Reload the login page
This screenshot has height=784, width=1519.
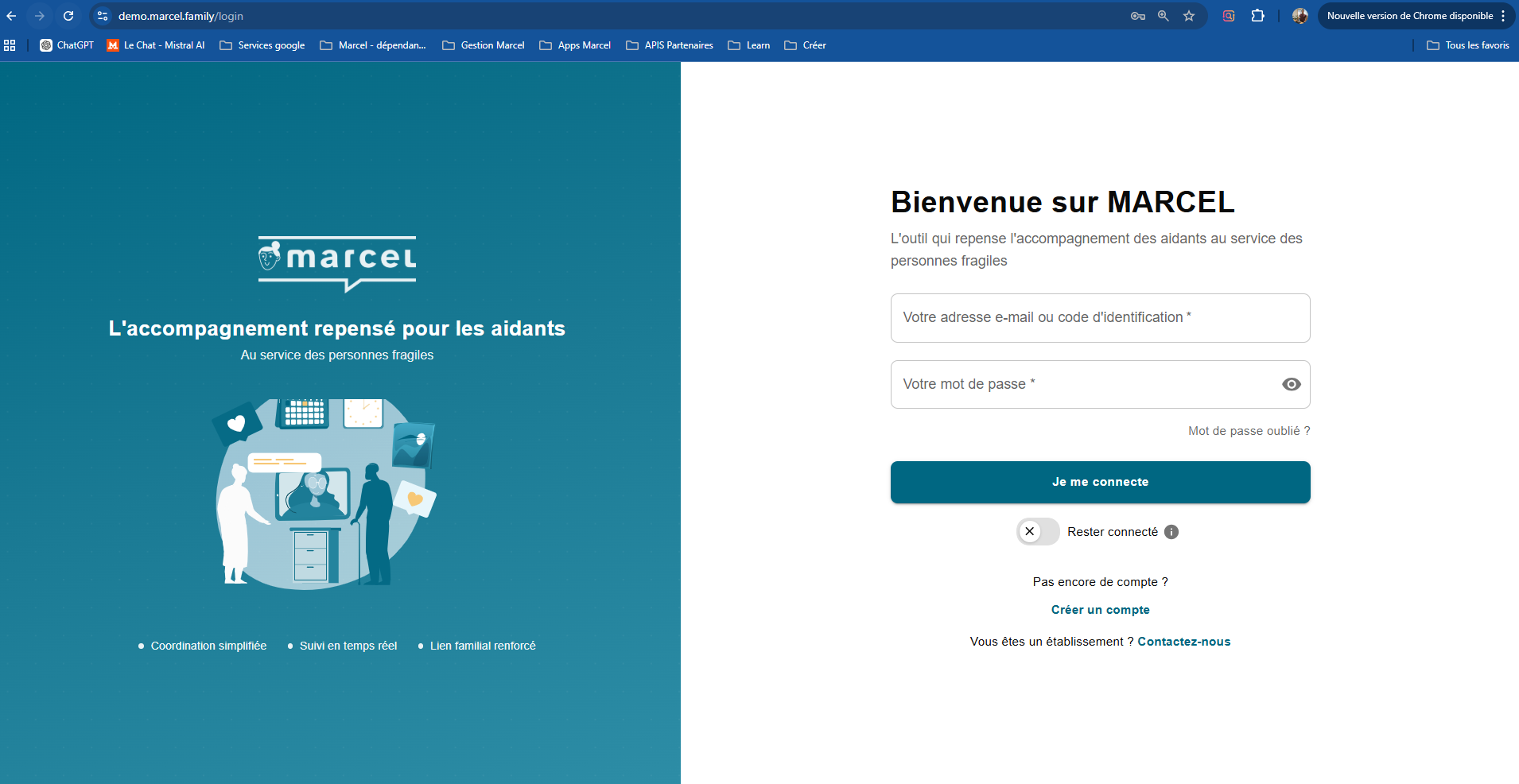[x=68, y=15]
